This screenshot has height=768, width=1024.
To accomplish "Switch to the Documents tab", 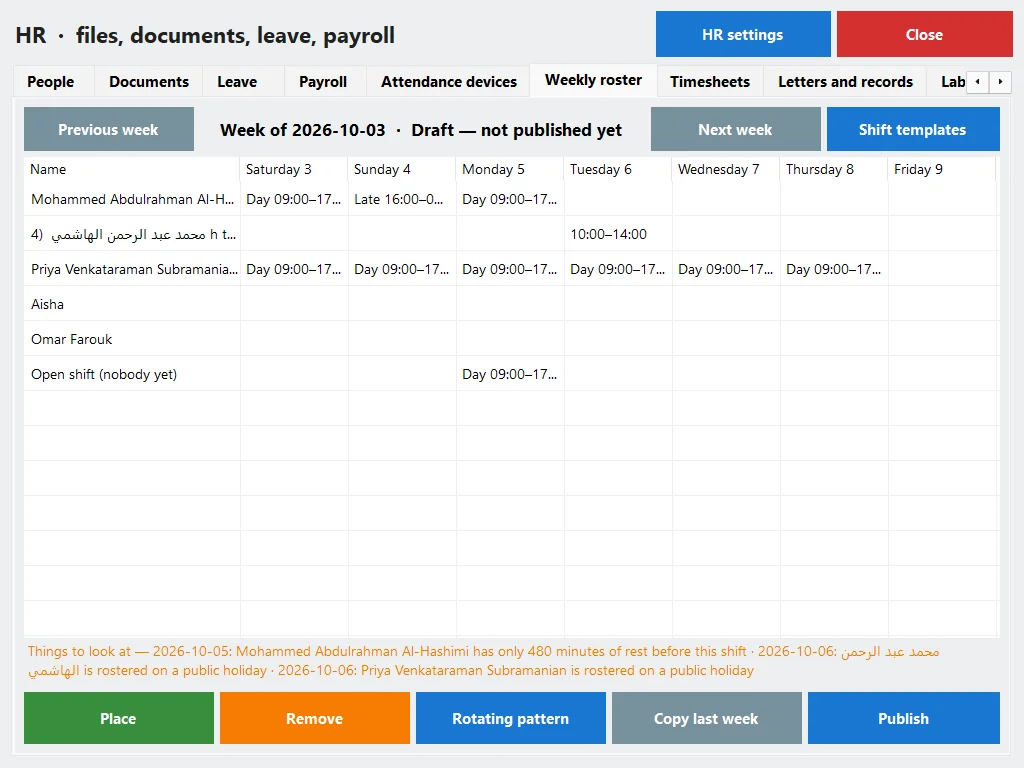I will coord(149,82).
